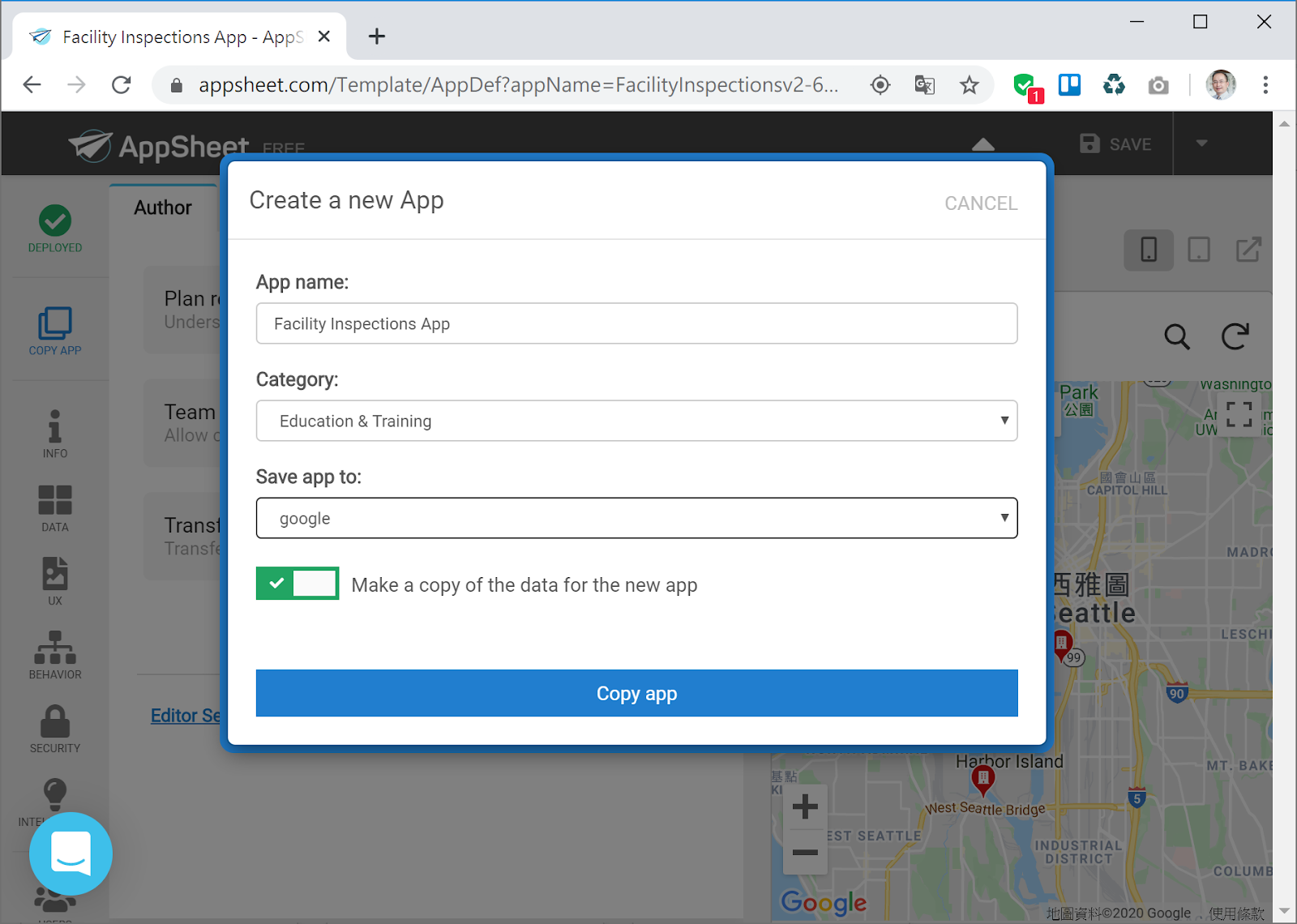Click the Harbor Island map marker
Viewport: 1297px width, 924px height.
click(982, 780)
